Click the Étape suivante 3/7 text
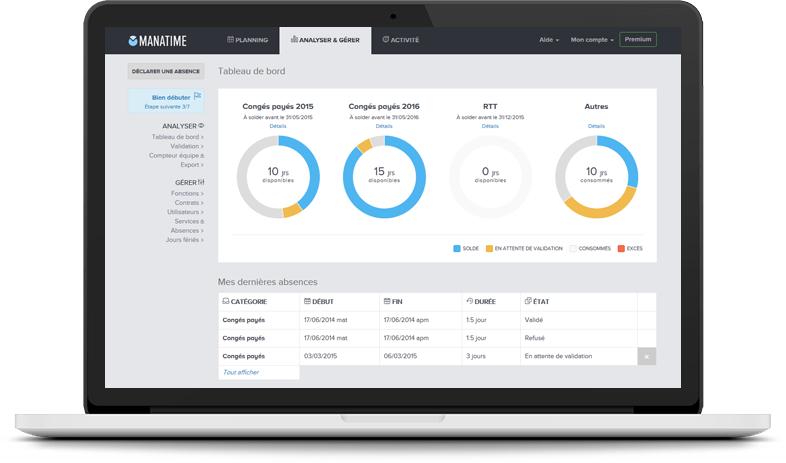The image size is (786, 463). [x=167, y=107]
